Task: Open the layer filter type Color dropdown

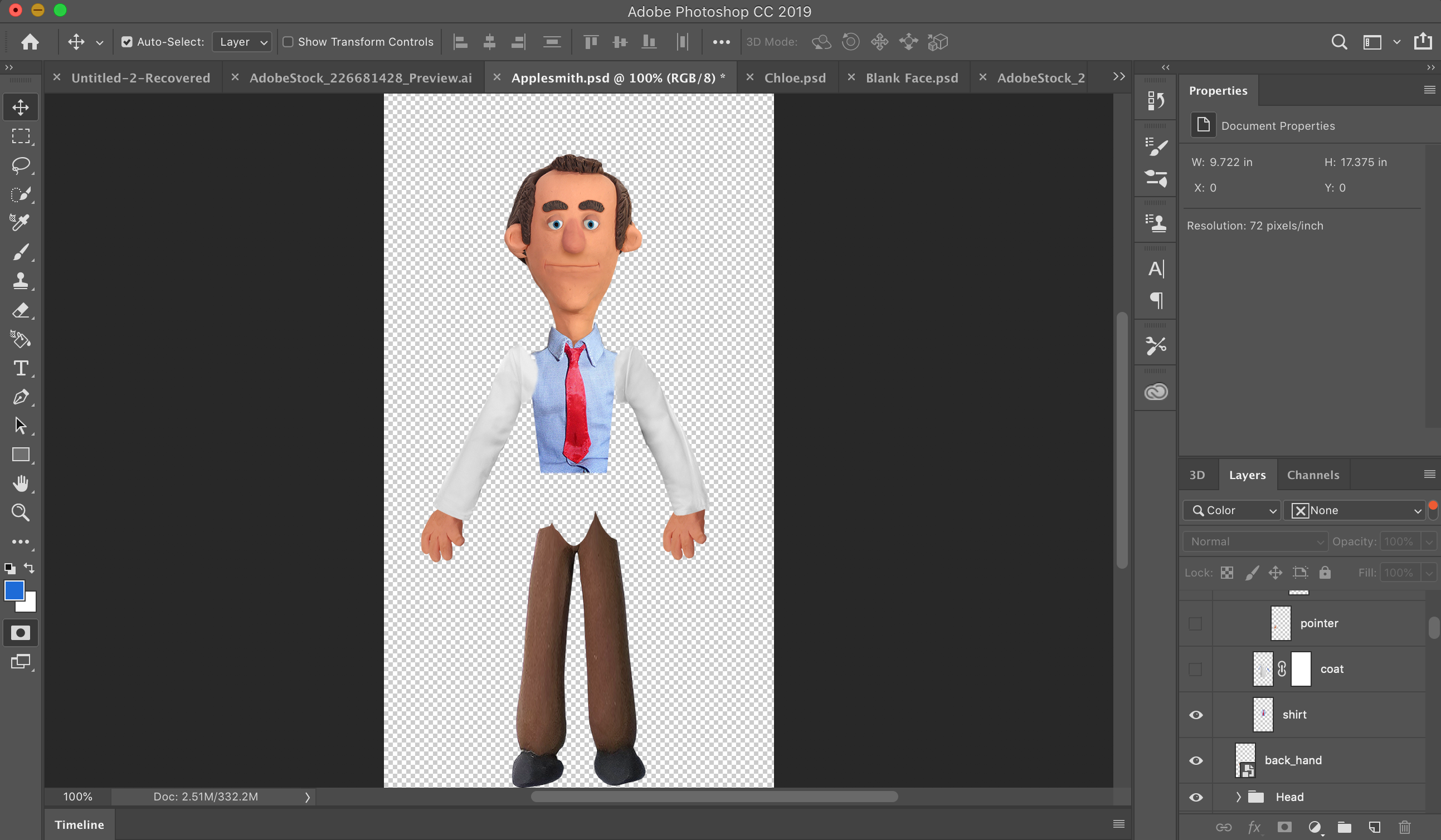Action: (1231, 510)
